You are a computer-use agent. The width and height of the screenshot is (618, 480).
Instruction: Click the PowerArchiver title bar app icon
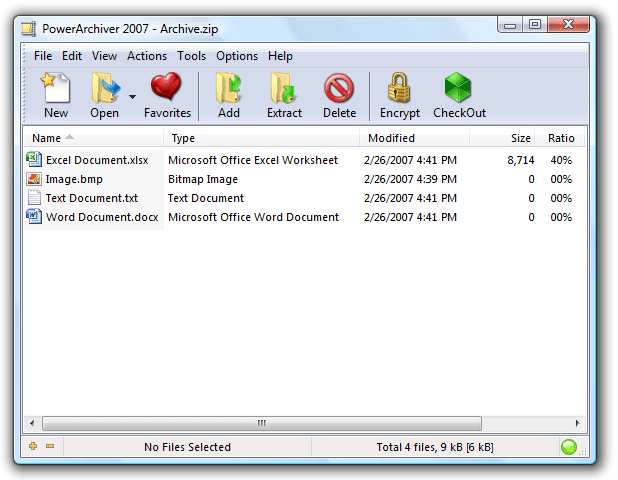click(29, 29)
